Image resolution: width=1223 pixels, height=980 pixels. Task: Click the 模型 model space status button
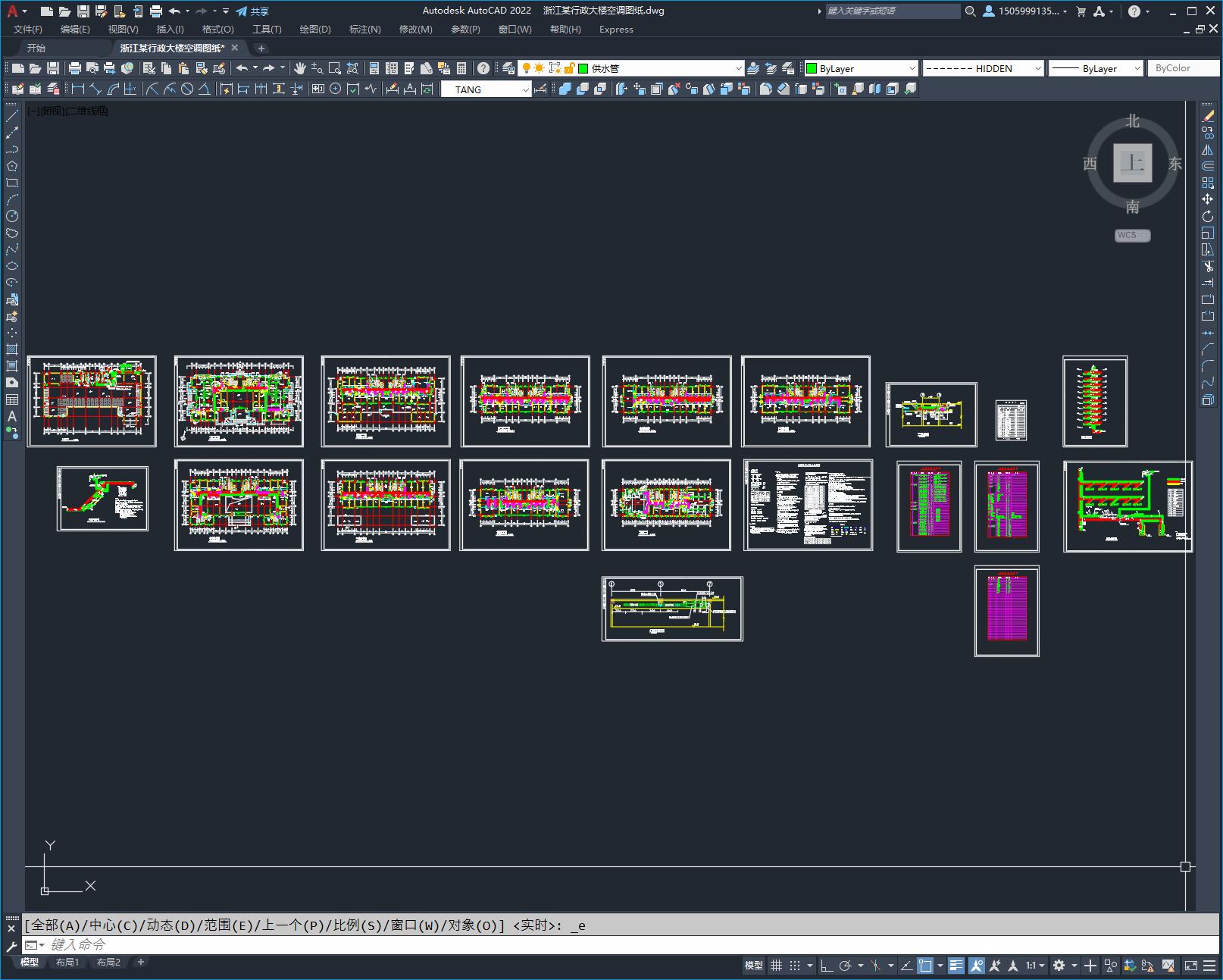pos(754,966)
